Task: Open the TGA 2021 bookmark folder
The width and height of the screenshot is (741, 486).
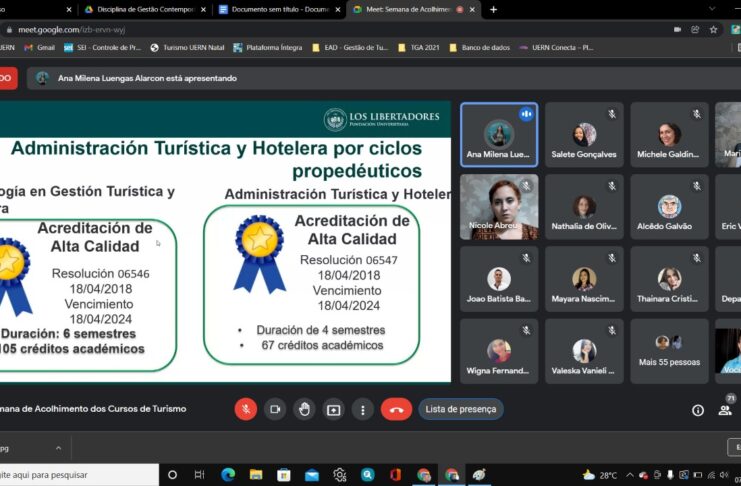Action: point(419,48)
